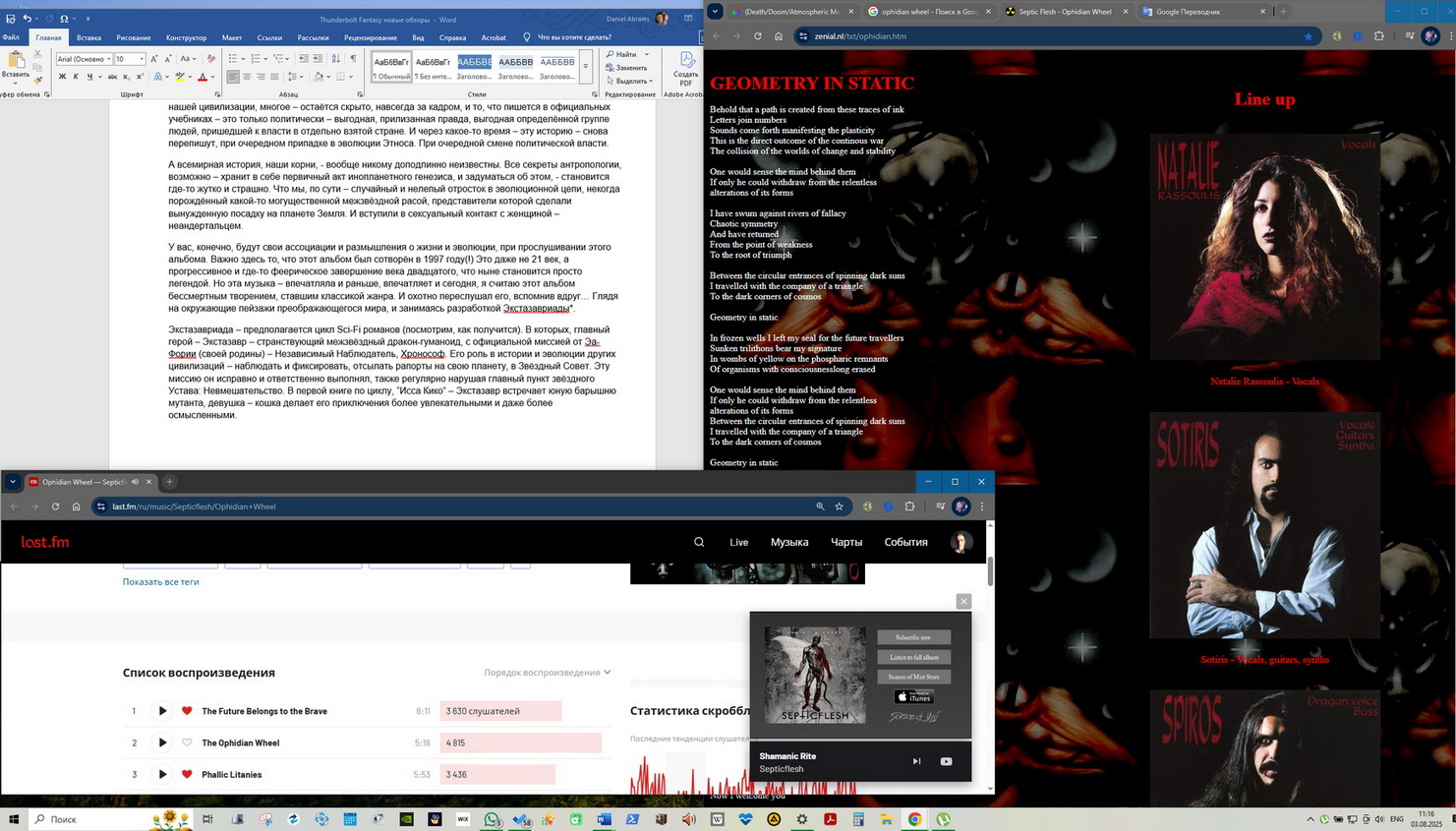Click Заменить in Word editing group
The image size is (1456, 831).
(626, 68)
